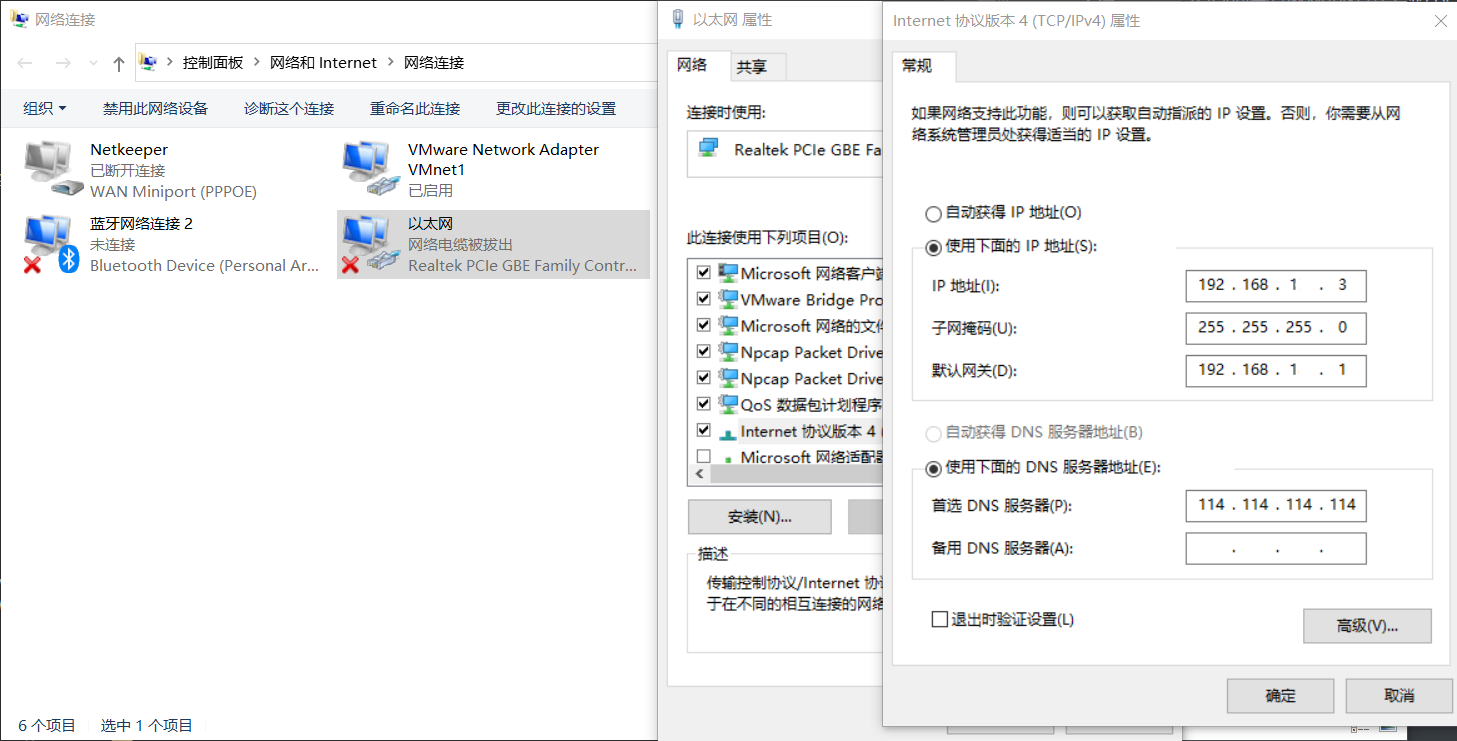Viewport: 1457px width, 741px height.
Task: Confirm with the 确定 button
Action: click(1281, 696)
